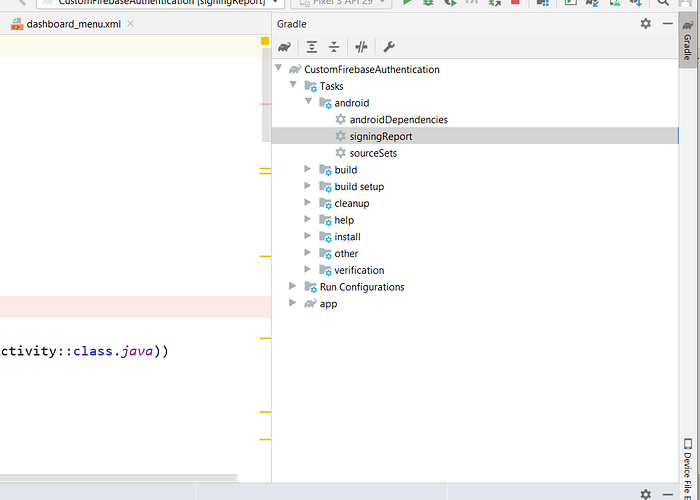Click the Debug bug icon in toolbar
Image resolution: width=700 pixels, height=500 pixels.
[429, 2]
